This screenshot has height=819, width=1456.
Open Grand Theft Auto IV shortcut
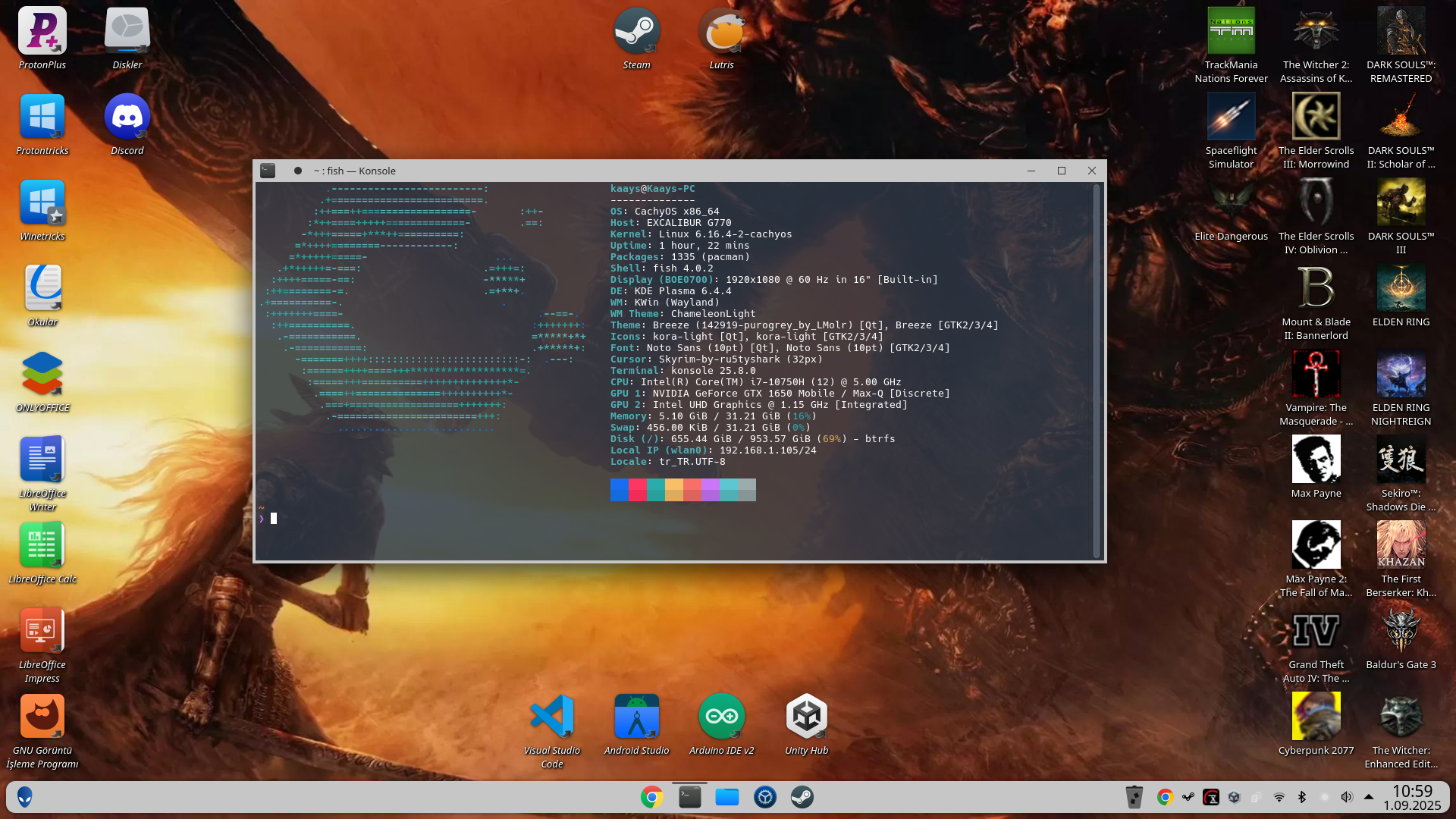(1316, 631)
